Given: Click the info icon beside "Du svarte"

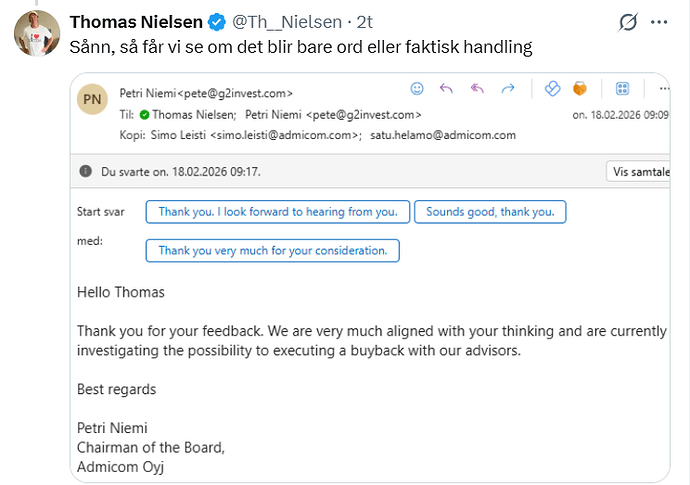Looking at the screenshot, I should click(x=86, y=171).
